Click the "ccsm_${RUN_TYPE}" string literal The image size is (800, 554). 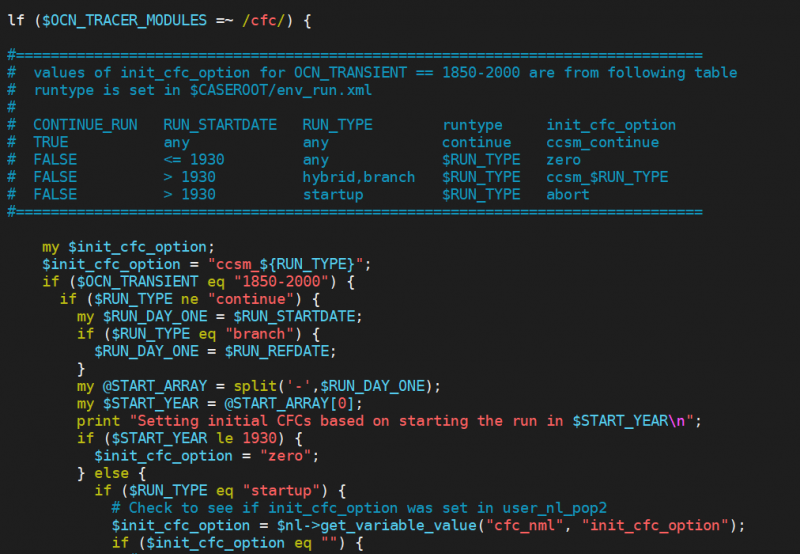click(289, 264)
